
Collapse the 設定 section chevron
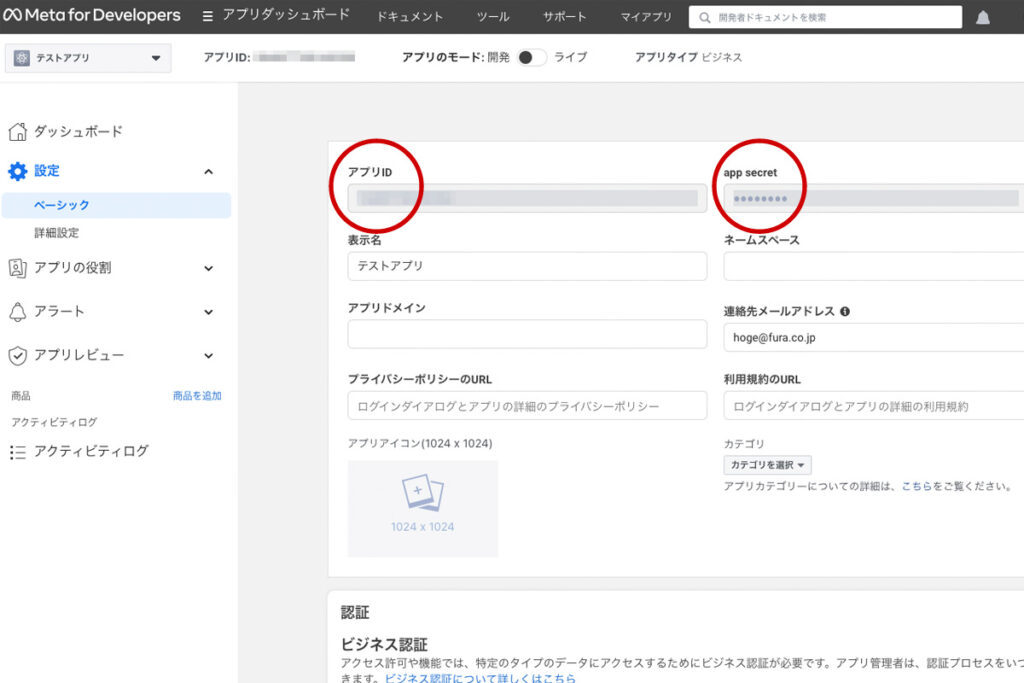208,172
